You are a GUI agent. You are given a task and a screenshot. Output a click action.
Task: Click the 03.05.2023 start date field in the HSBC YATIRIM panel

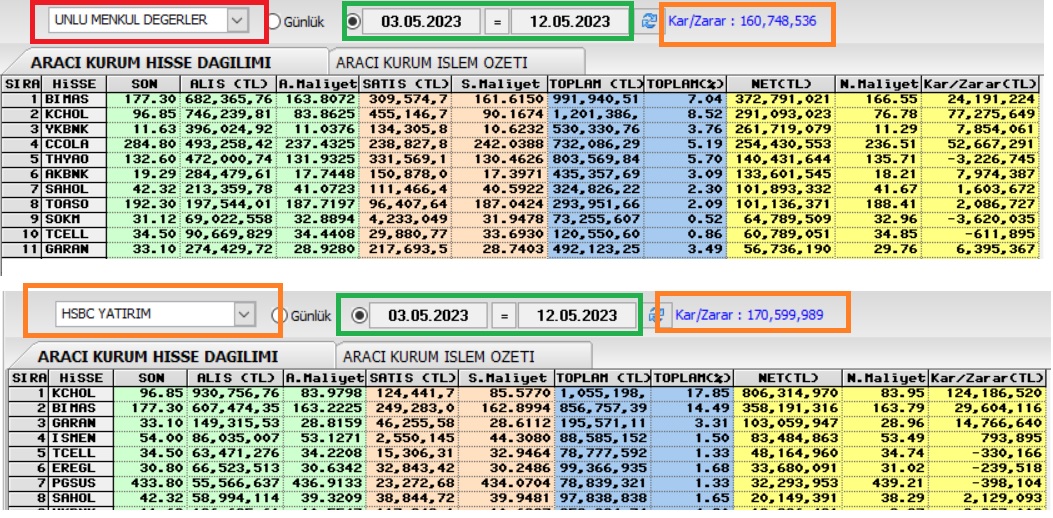click(x=428, y=315)
